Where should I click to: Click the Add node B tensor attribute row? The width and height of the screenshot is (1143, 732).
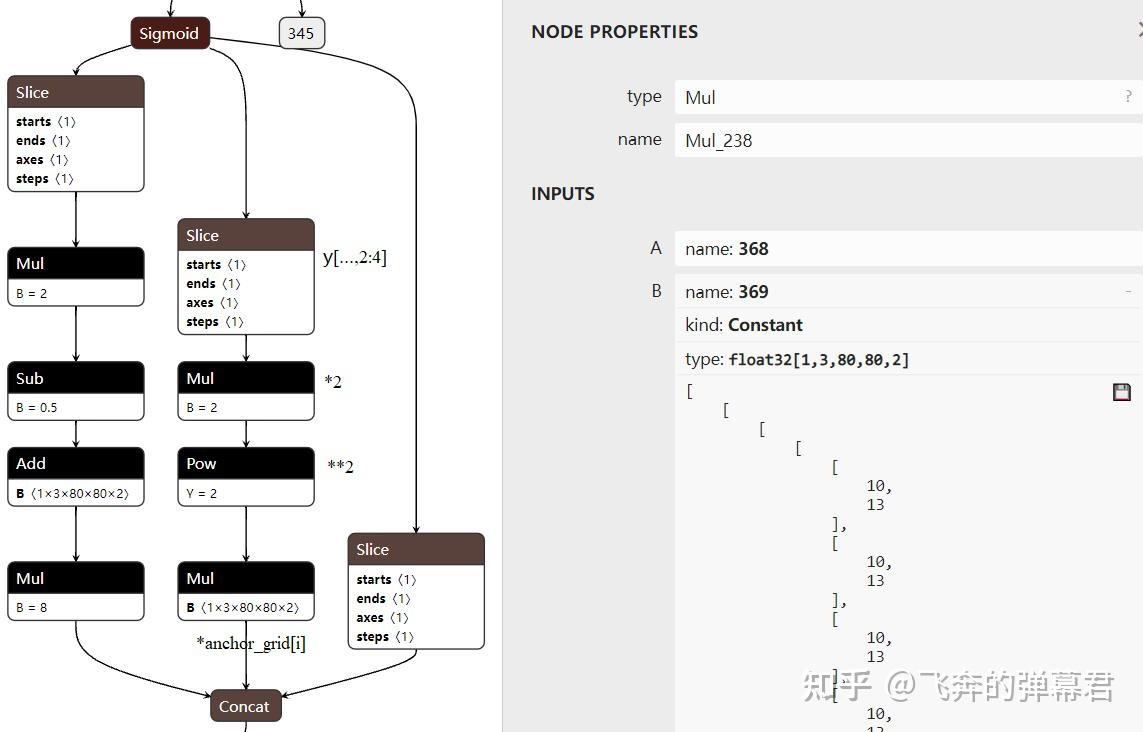76,494
